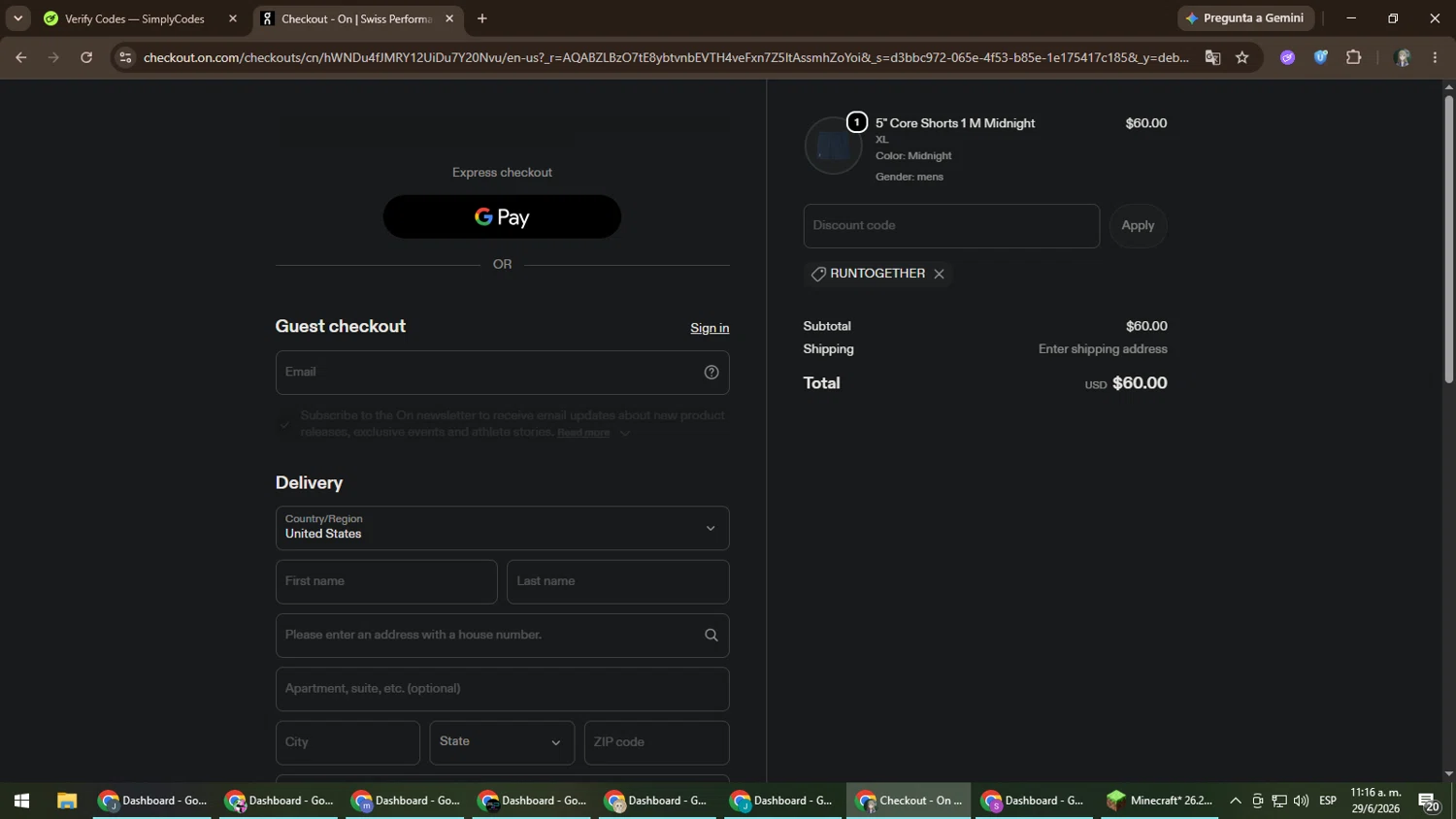The width and height of the screenshot is (1456, 819).
Task: Close the Verify Codes tab
Action: [233, 18]
